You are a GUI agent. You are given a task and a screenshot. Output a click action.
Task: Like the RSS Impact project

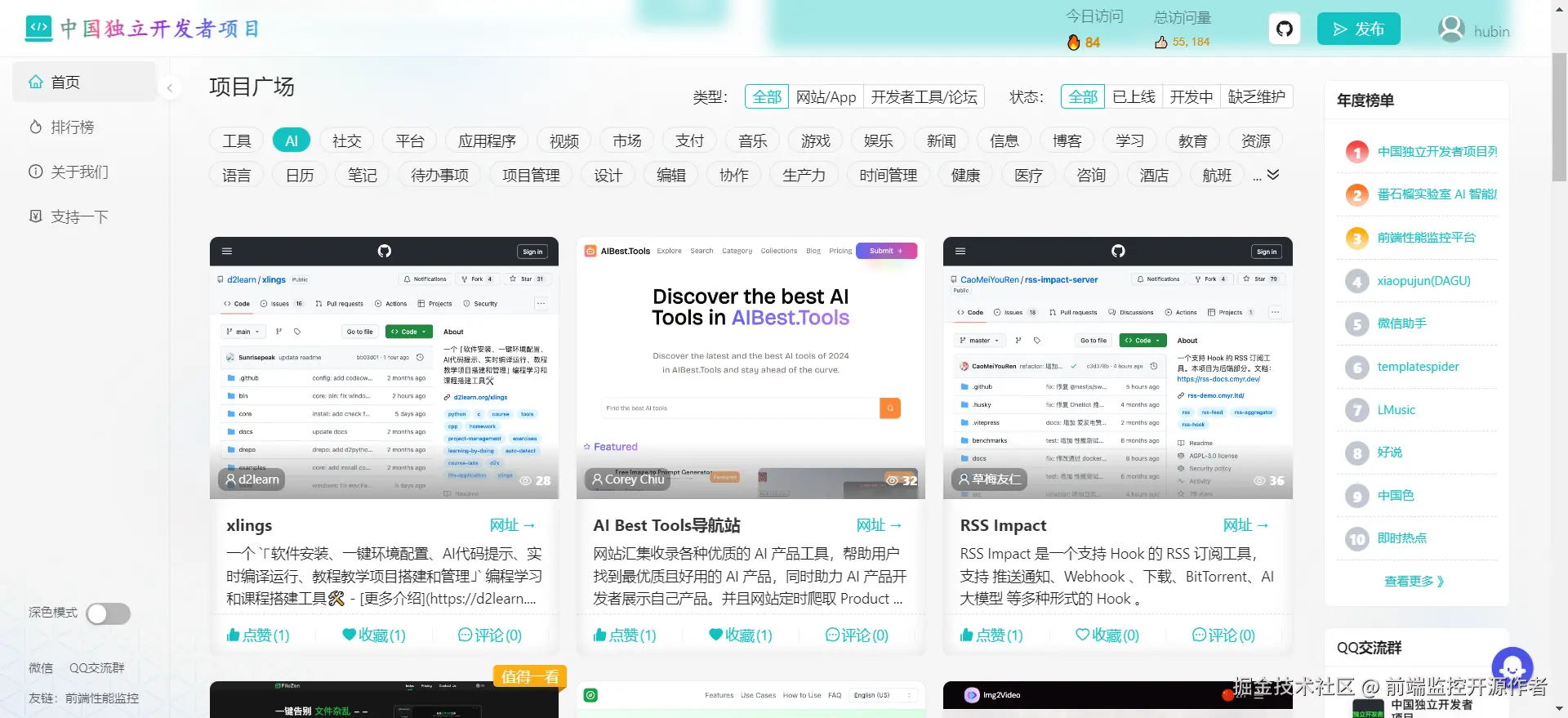point(991,635)
